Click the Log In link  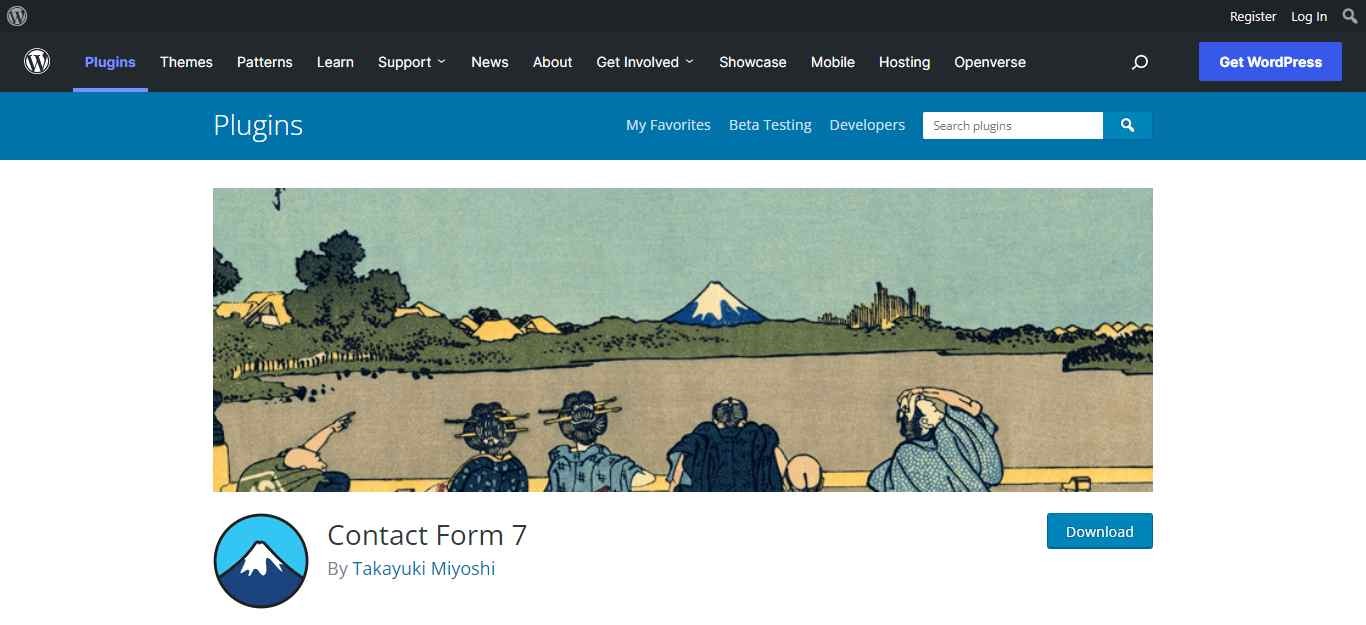[x=1309, y=16]
